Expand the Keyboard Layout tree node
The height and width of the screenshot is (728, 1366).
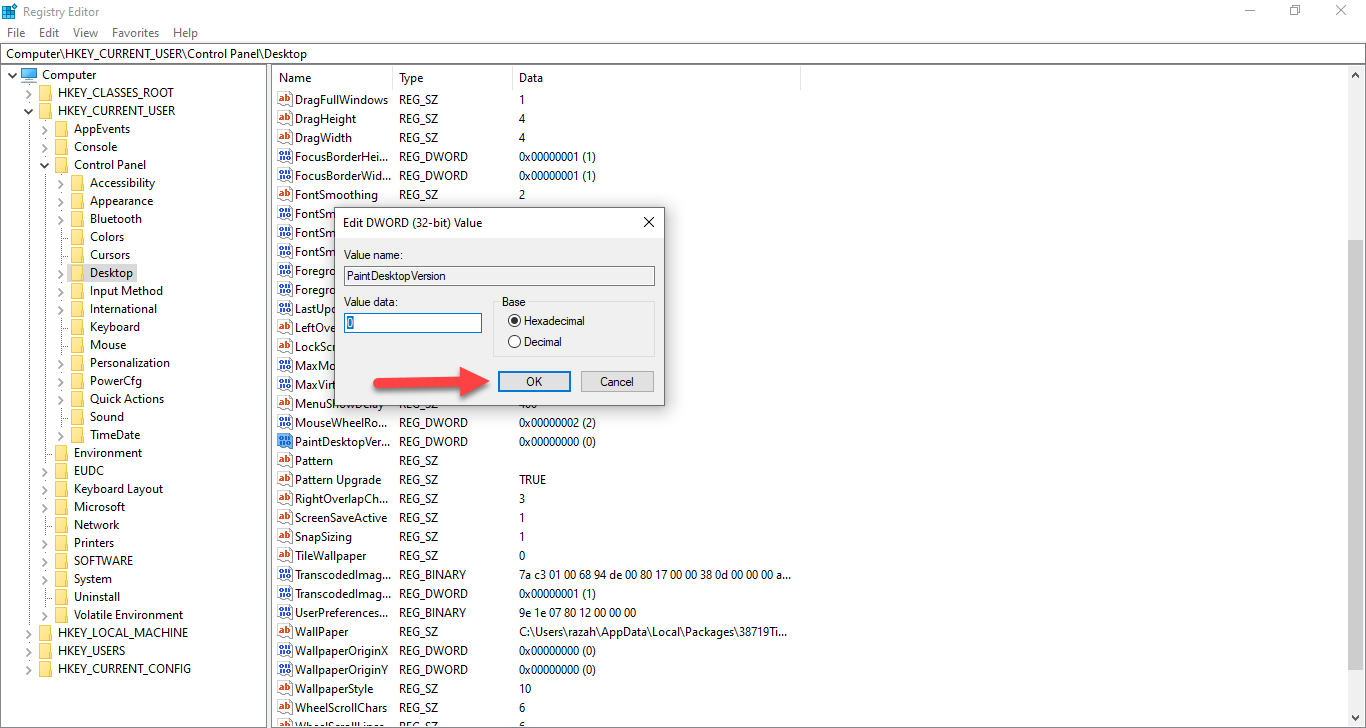coord(45,489)
